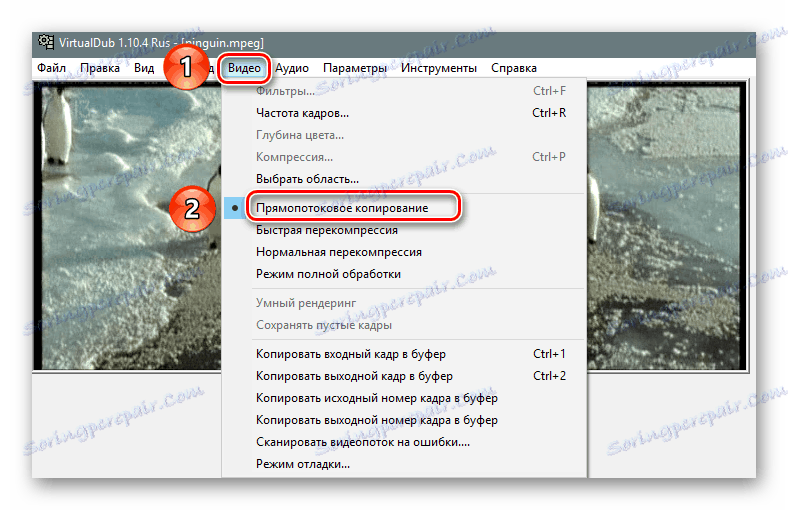Open the Справка menu
The width and height of the screenshot is (788, 510).
[x=514, y=68]
